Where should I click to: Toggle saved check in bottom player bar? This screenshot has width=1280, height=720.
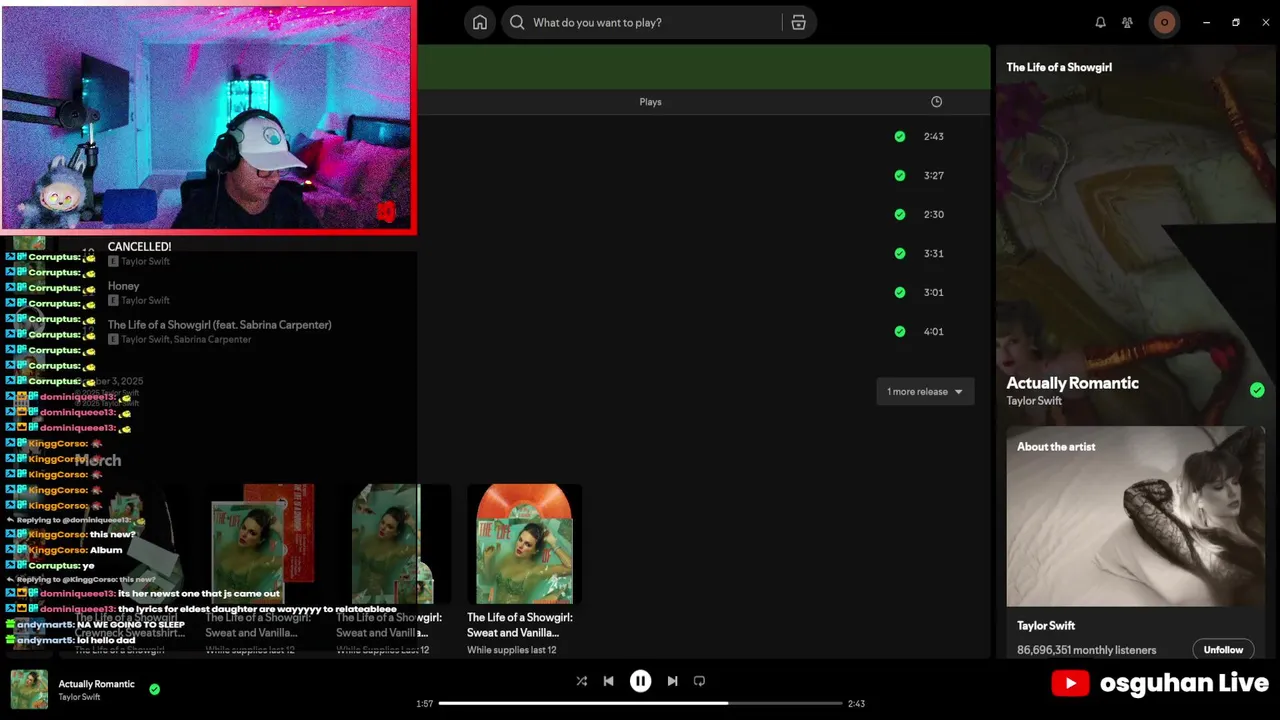coord(154,689)
